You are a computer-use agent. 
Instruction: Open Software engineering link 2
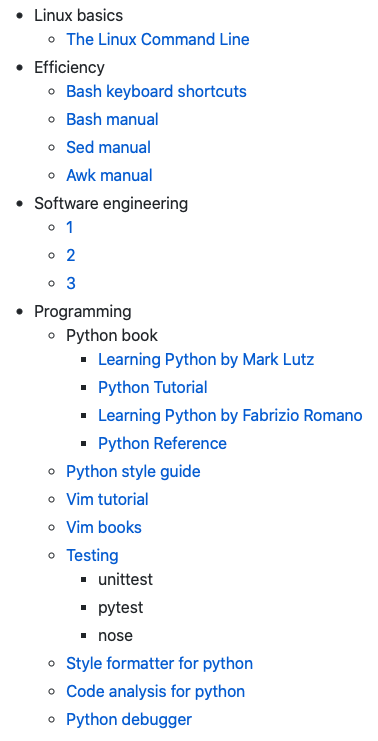point(70,256)
